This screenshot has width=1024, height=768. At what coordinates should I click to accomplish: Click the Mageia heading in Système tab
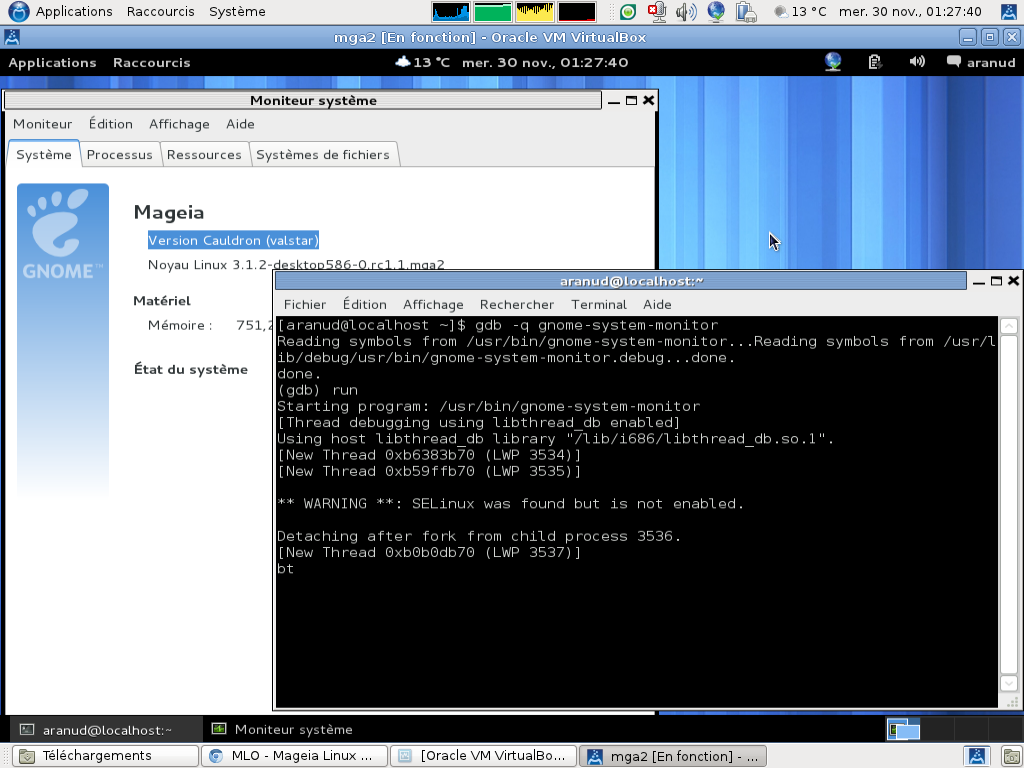pos(168,212)
